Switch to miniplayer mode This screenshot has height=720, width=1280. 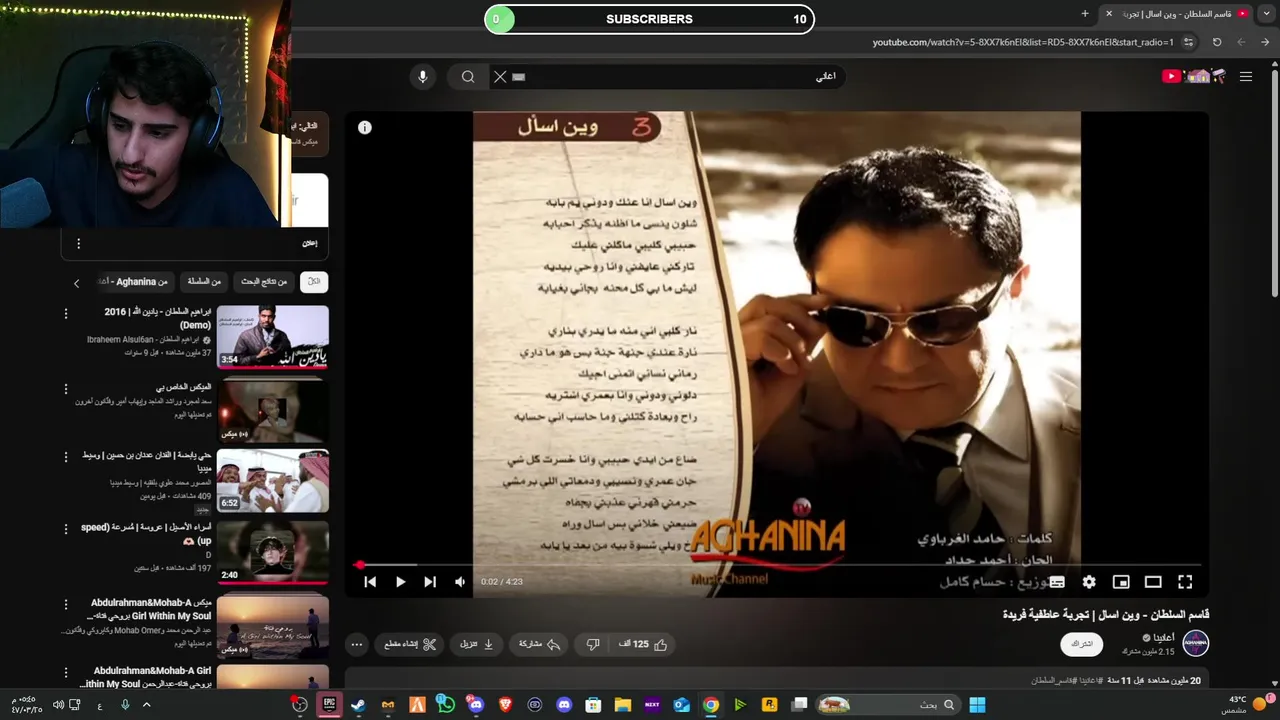(x=1121, y=582)
